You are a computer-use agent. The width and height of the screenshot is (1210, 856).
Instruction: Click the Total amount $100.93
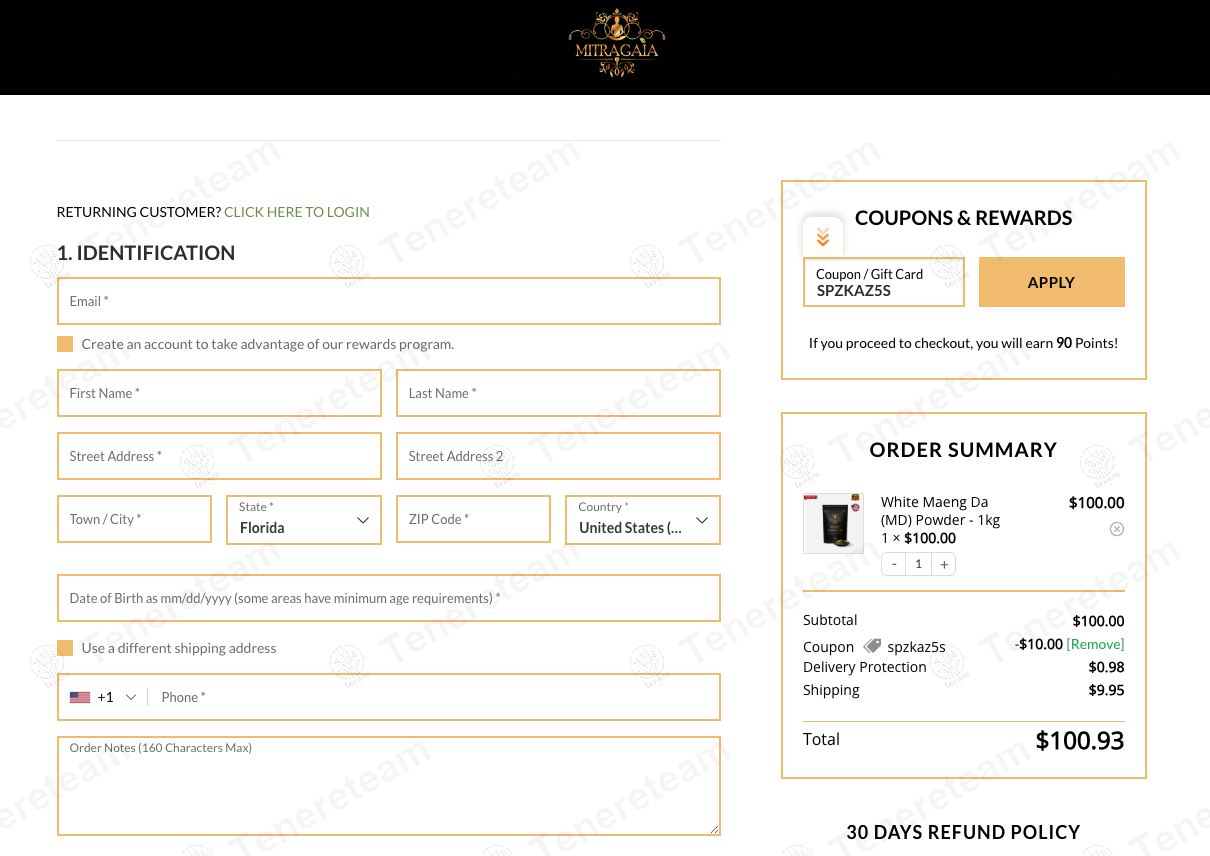[x=1080, y=741]
